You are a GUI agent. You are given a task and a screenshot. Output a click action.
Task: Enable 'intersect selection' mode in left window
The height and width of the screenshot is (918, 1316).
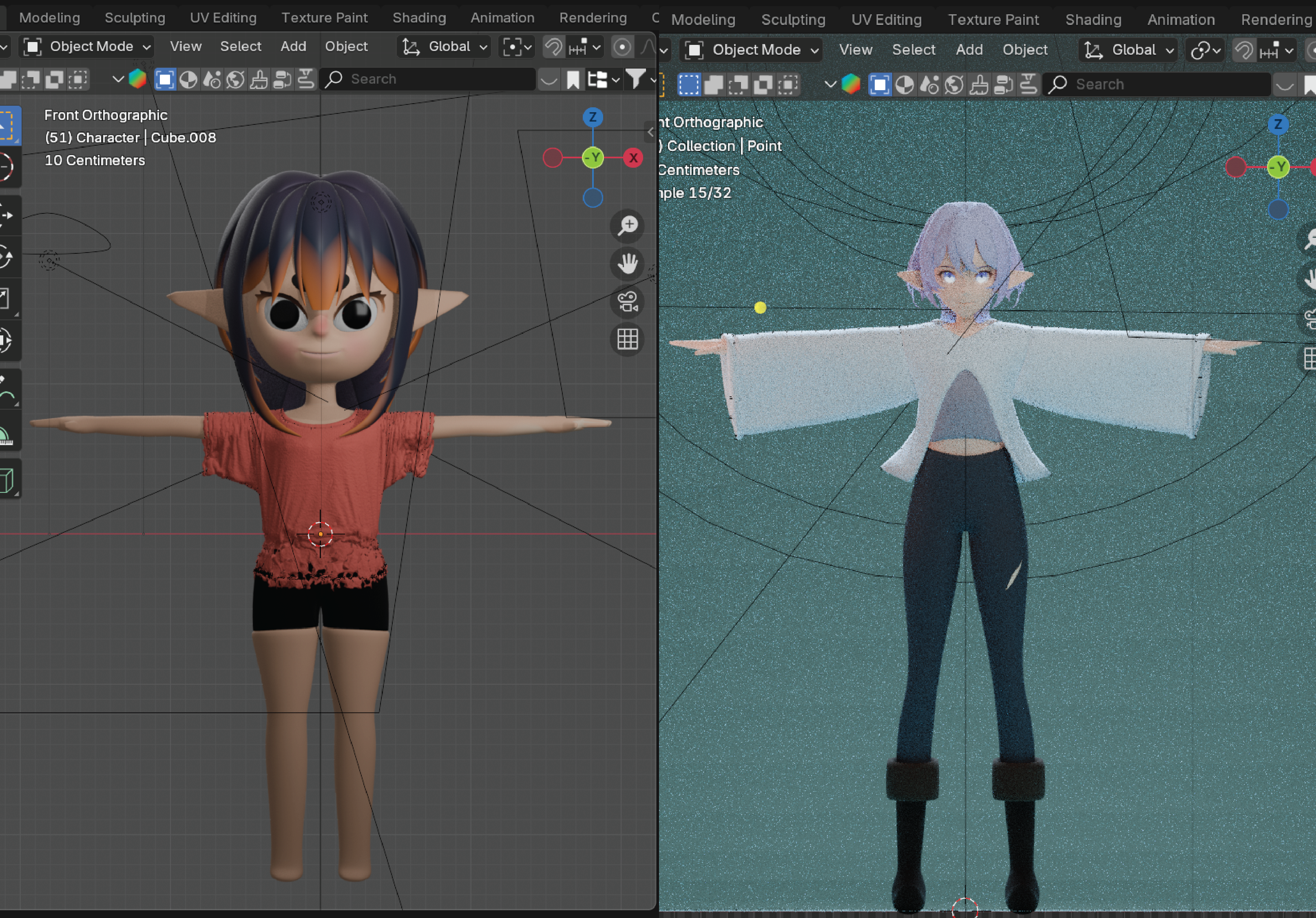point(78,79)
